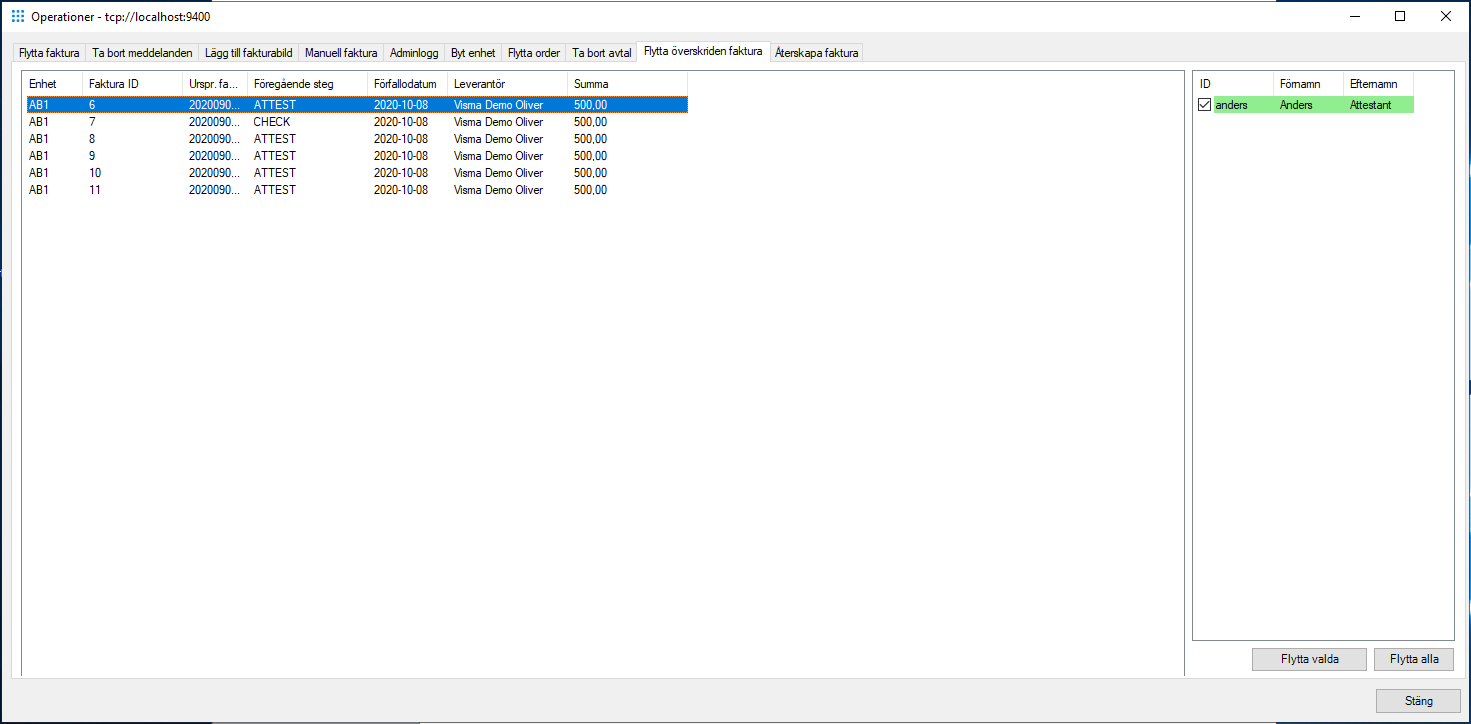
Task: Open the Ta bort meddelanden tab
Action: (x=140, y=52)
